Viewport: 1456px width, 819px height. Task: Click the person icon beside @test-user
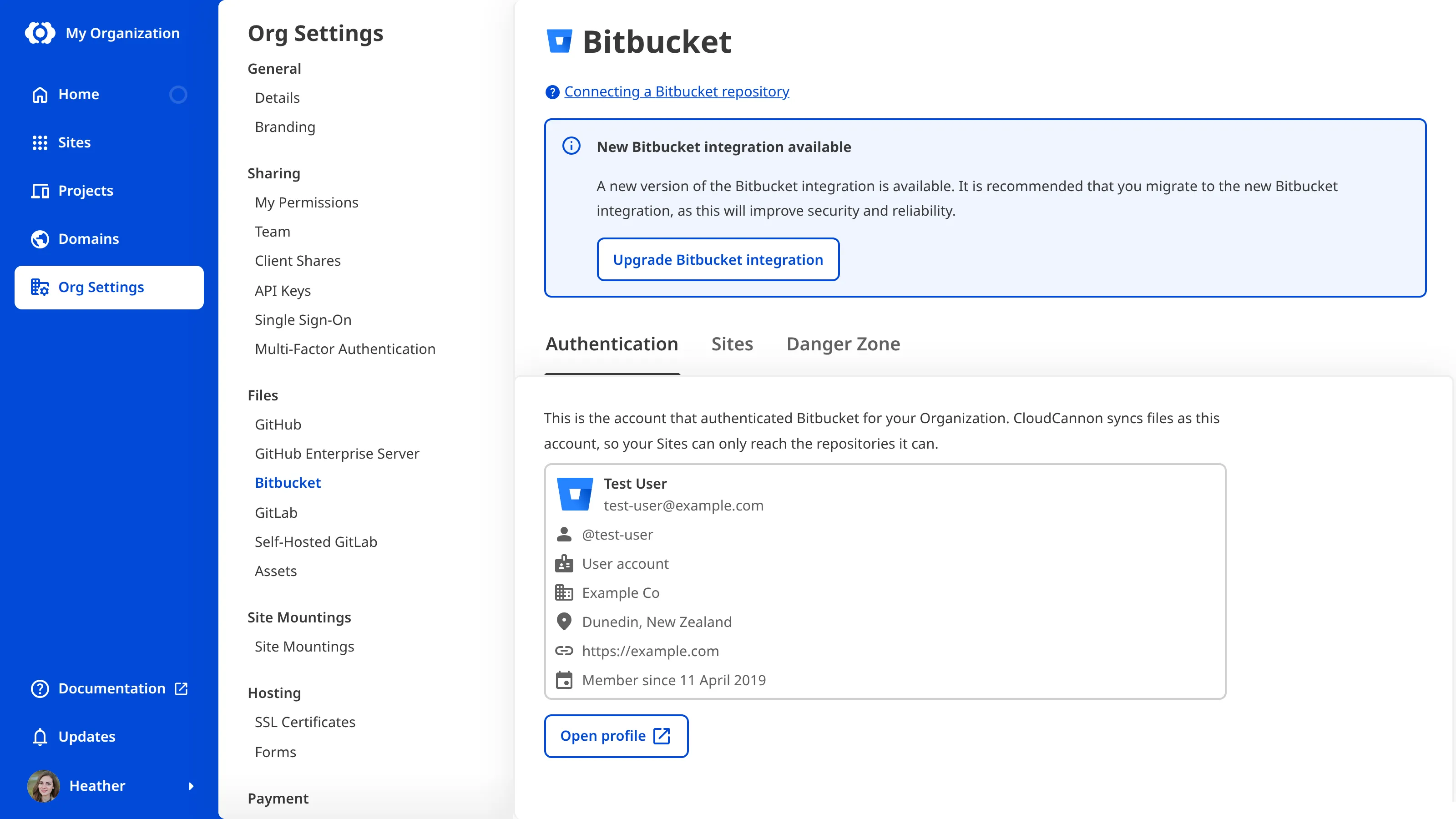point(564,534)
